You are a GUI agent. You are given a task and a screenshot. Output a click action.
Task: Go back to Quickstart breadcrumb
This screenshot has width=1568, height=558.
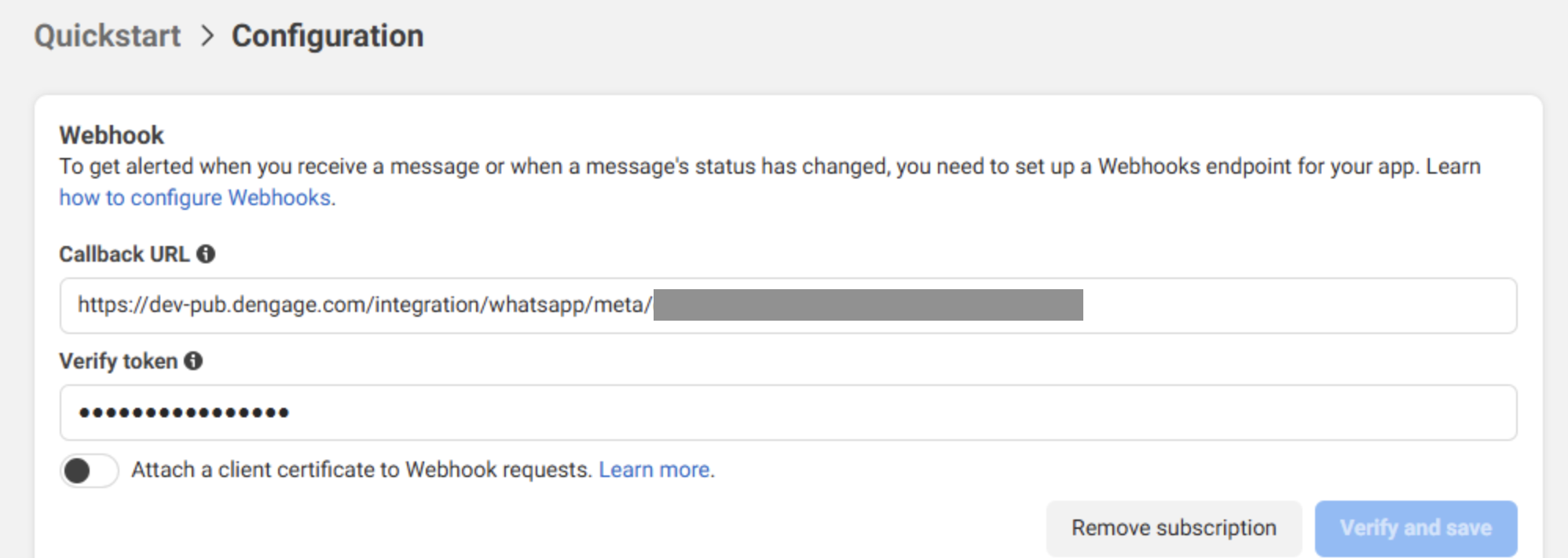pos(108,36)
